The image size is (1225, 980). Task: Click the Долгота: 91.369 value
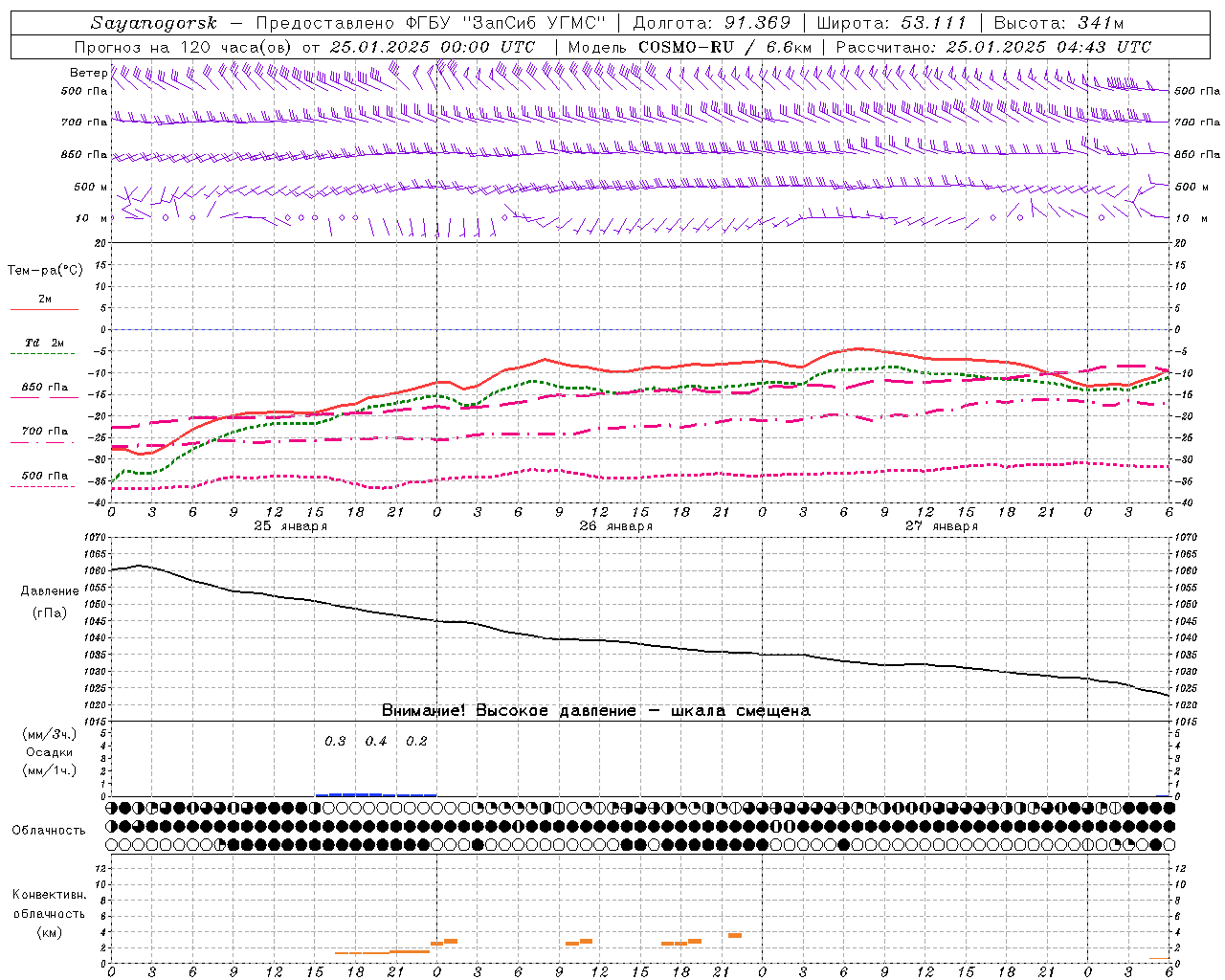click(712, 23)
